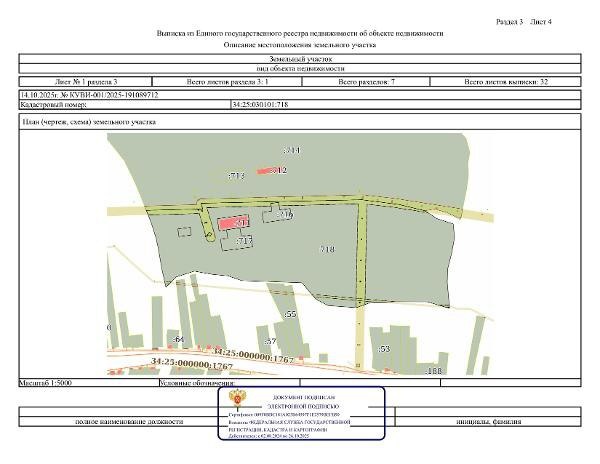Screen dimensions: 600x464
Task: Click the ':718' parcel label on the map
Action: coord(327,249)
